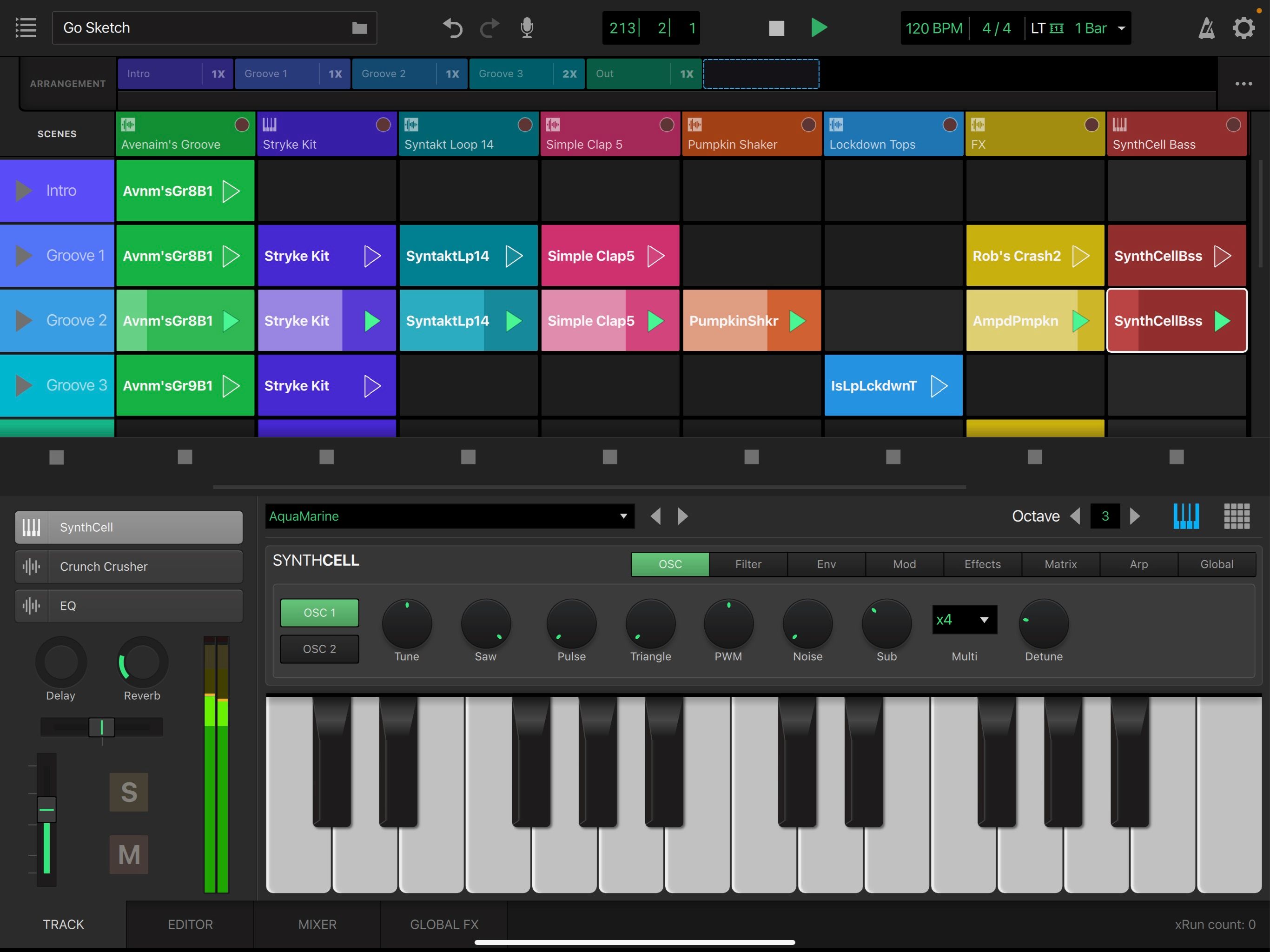Mute the SynthCell track

point(129,854)
